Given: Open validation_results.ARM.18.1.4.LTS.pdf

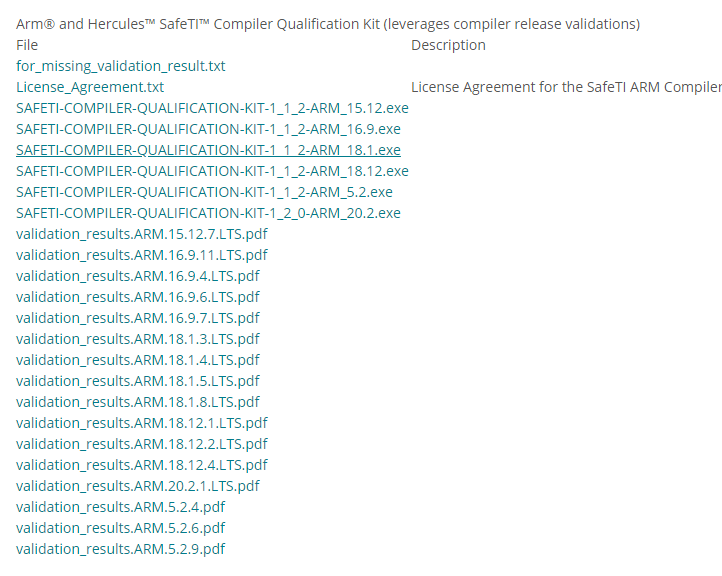Looking at the screenshot, I should tap(138, 360).
